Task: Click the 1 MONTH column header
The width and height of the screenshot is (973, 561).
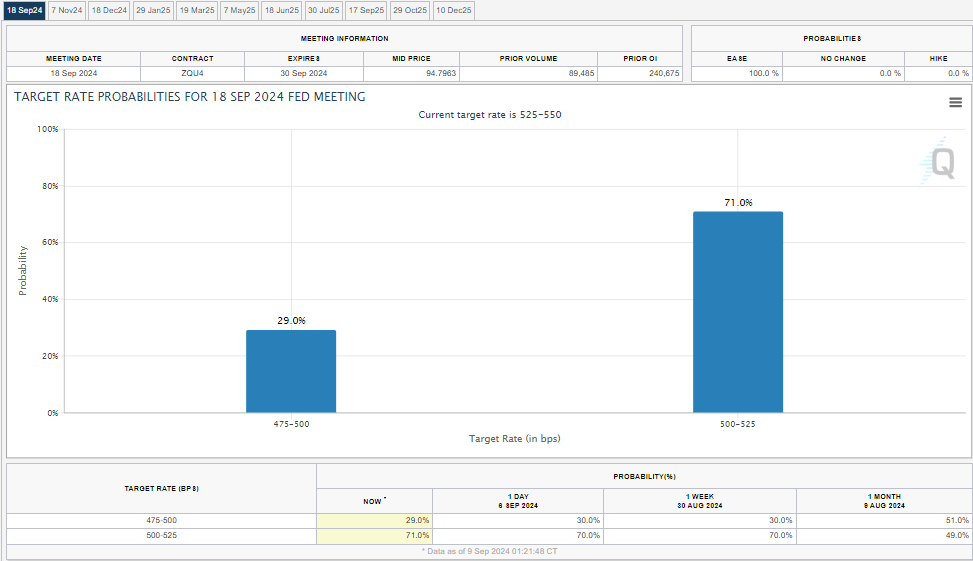Action: tap(882, 500)
